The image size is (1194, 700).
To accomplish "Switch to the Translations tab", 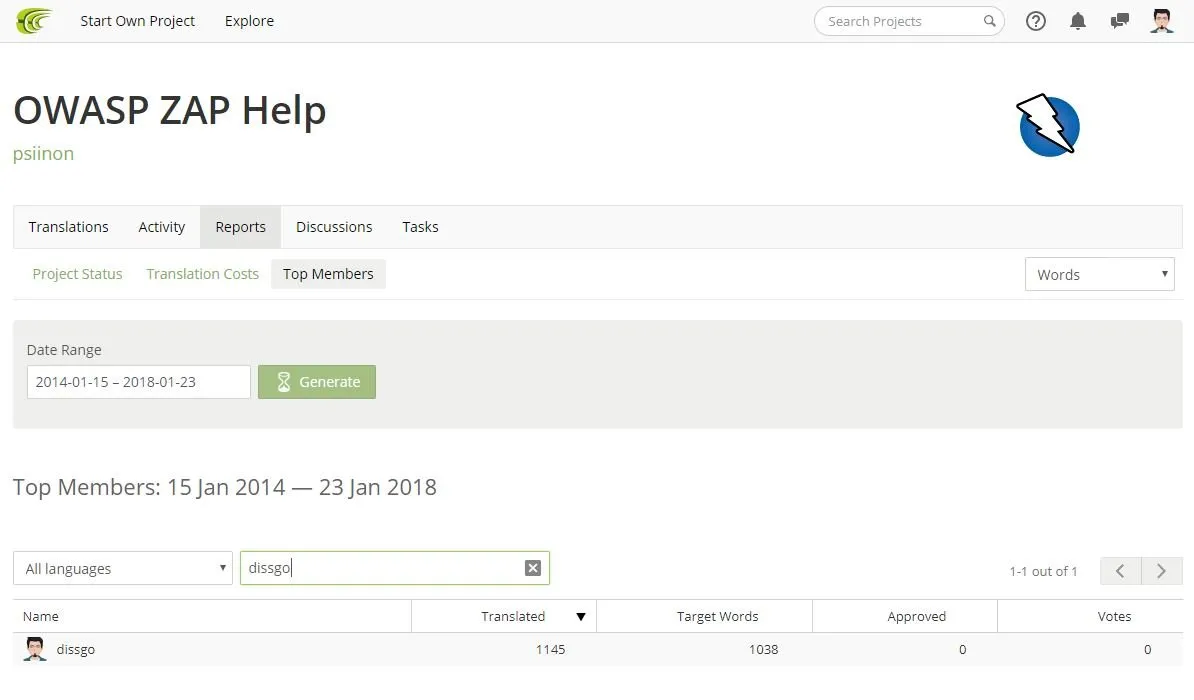I will pyautogui.click(x=69, y=227).
